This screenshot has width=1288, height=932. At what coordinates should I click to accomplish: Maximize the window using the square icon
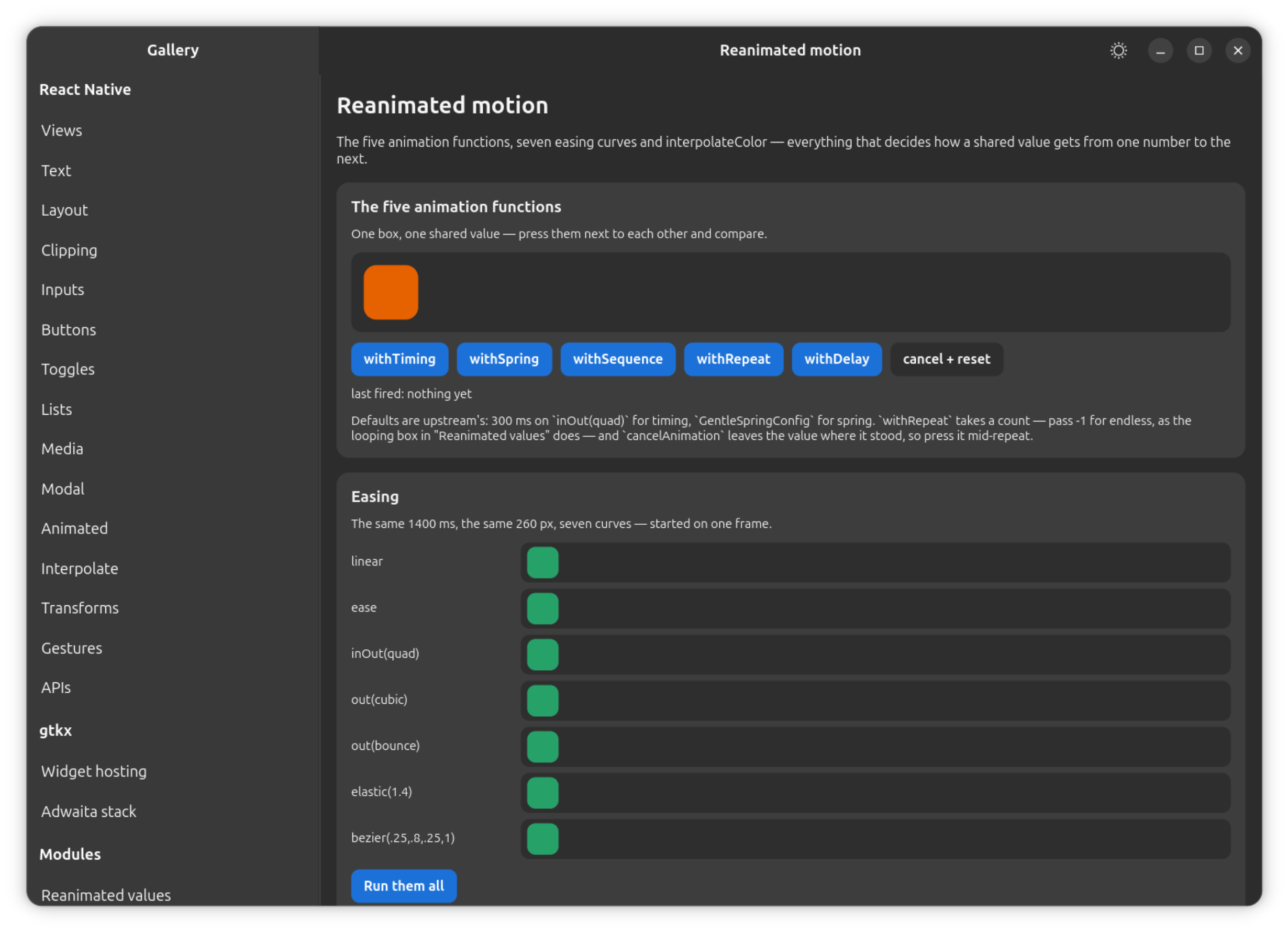click(1199, 51)
